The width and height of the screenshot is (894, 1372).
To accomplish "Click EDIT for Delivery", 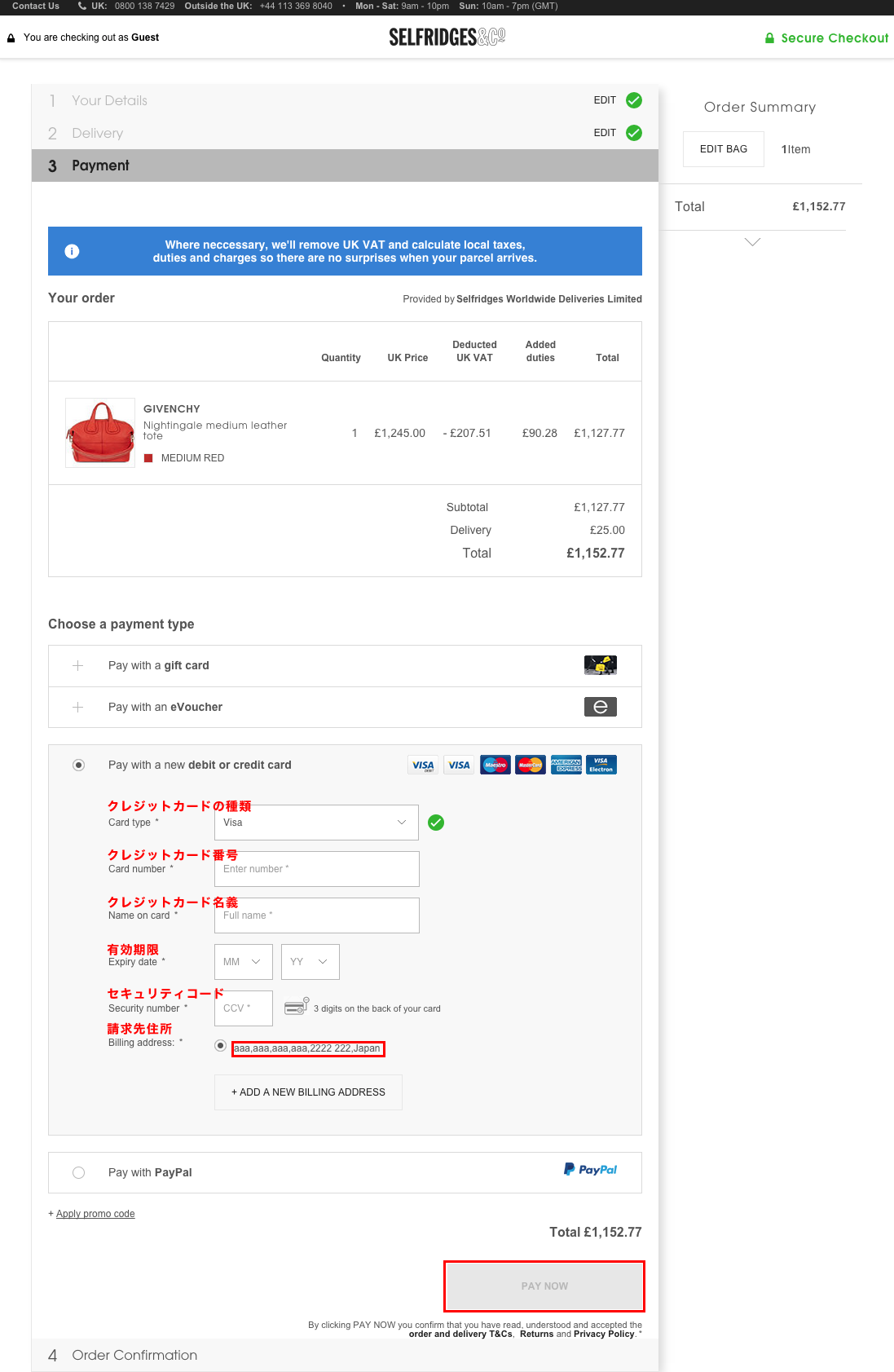I will point(605,133).
